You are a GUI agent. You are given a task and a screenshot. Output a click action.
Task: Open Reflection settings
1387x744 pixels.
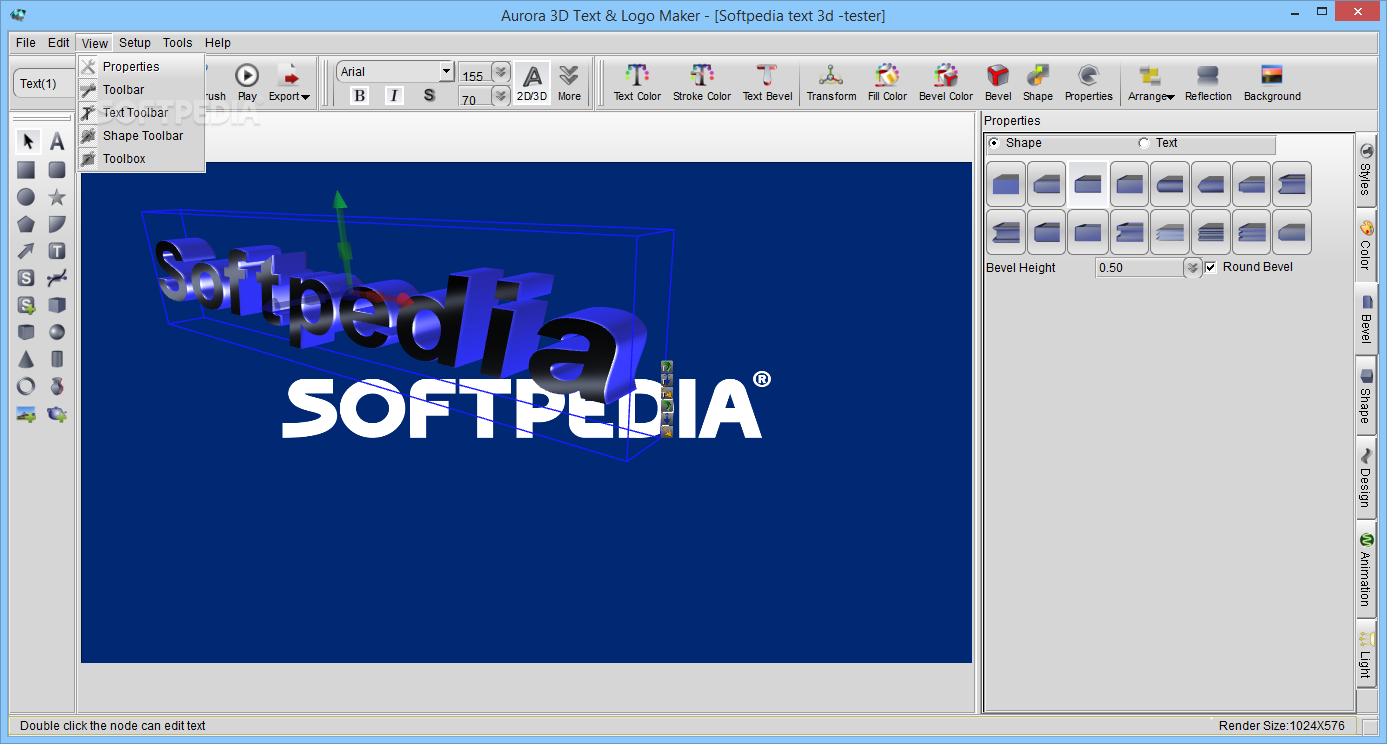(x=1208, y=82)
